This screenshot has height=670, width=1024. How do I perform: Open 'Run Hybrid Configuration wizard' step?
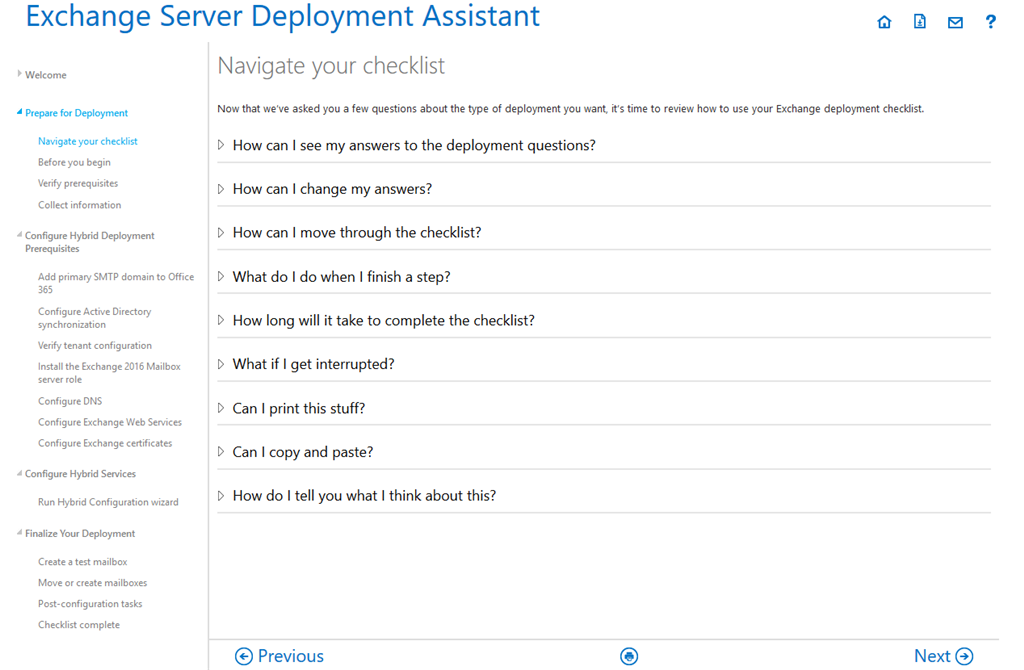click(108, 502)
